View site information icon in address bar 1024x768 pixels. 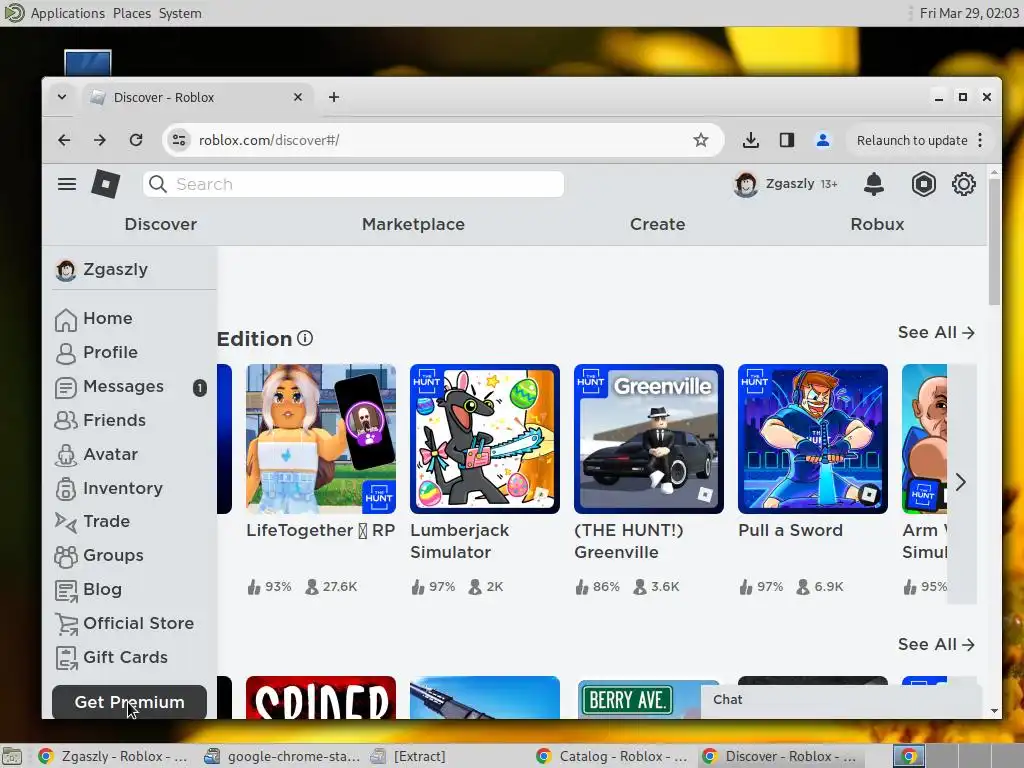[179, 140]
